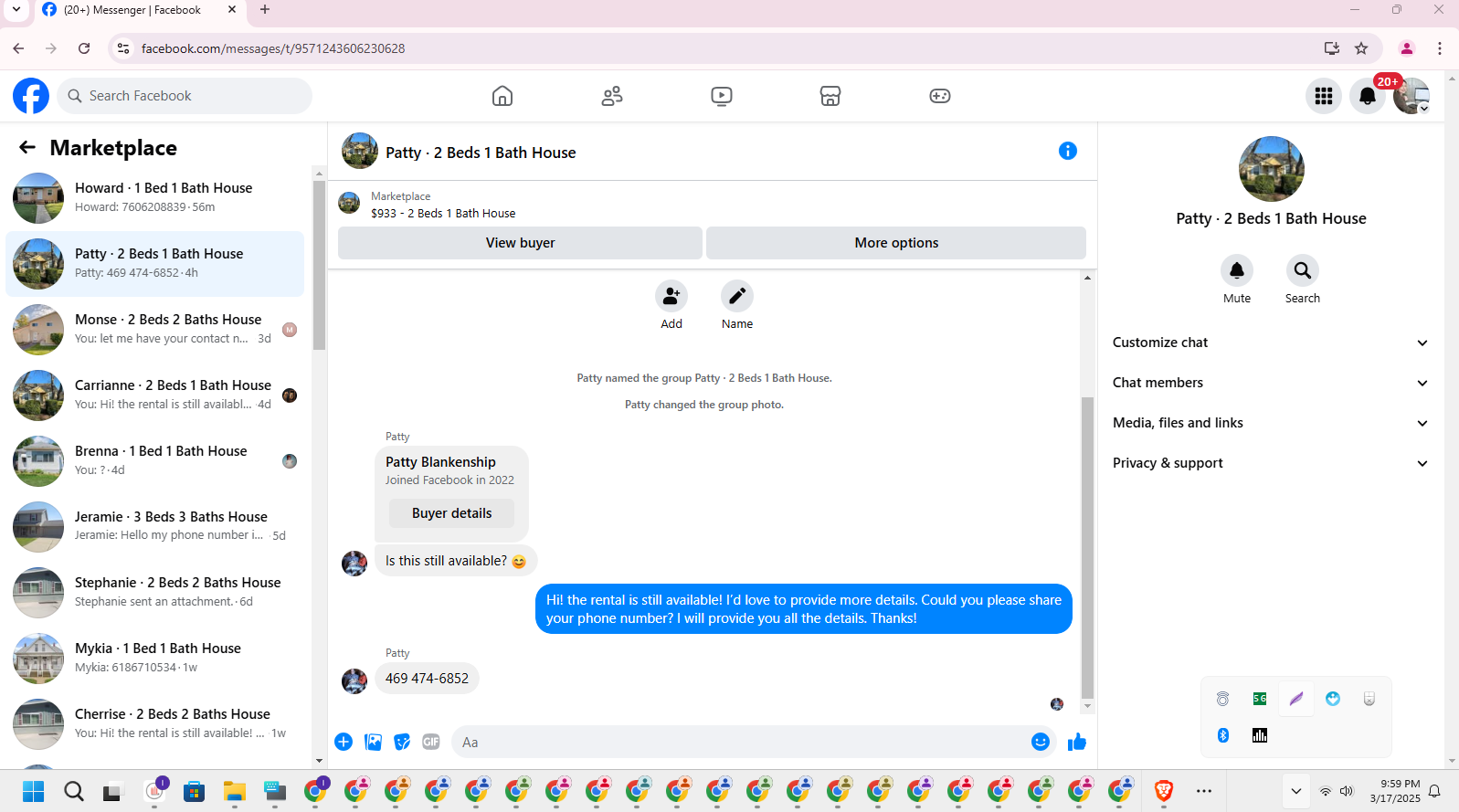Open the Bluetooth icon in tray flyout
Viewport: 1459px width, 812px height.
[1223, 735]
